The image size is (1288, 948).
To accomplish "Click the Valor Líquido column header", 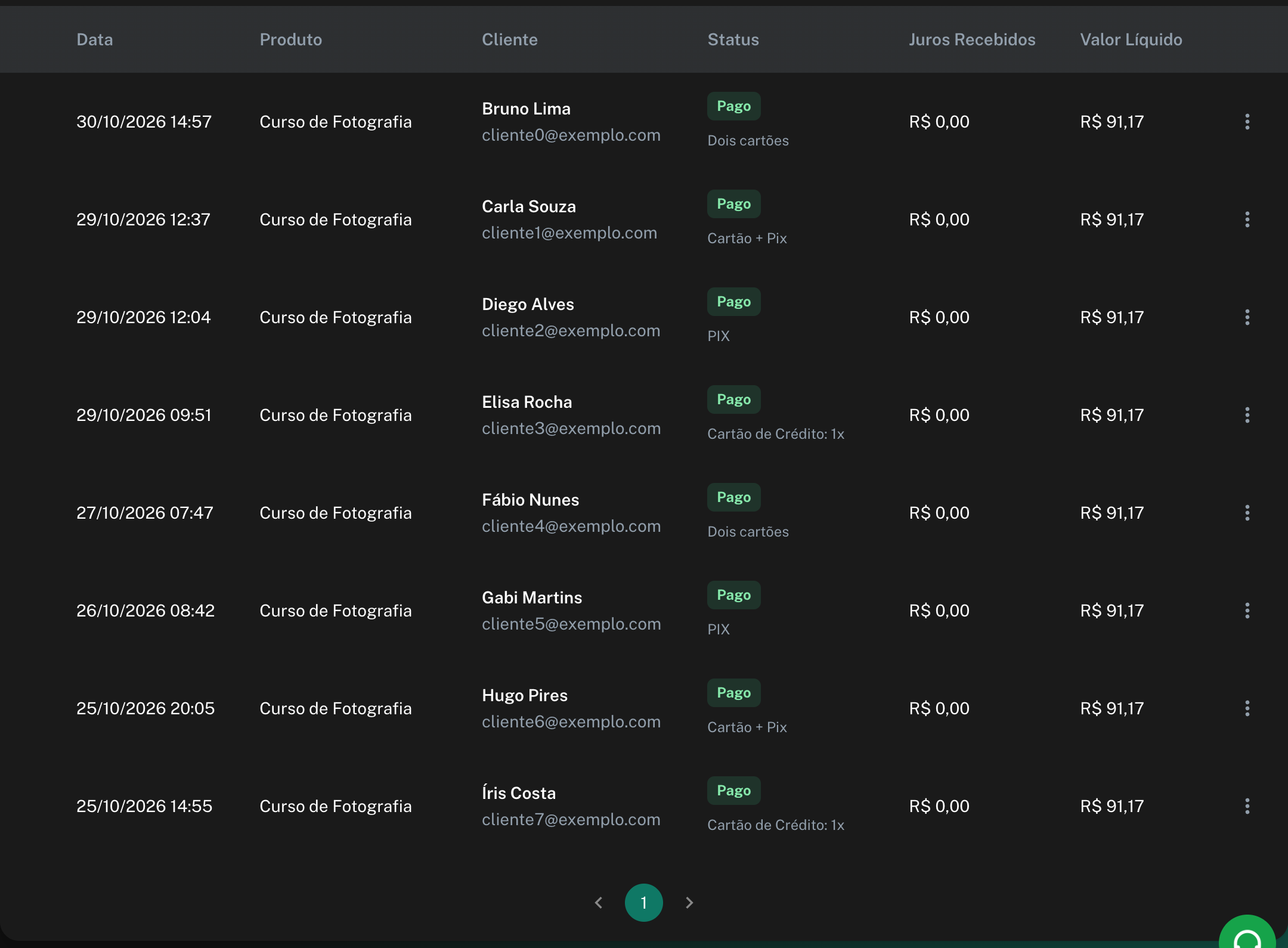I will pos(1131,39).
